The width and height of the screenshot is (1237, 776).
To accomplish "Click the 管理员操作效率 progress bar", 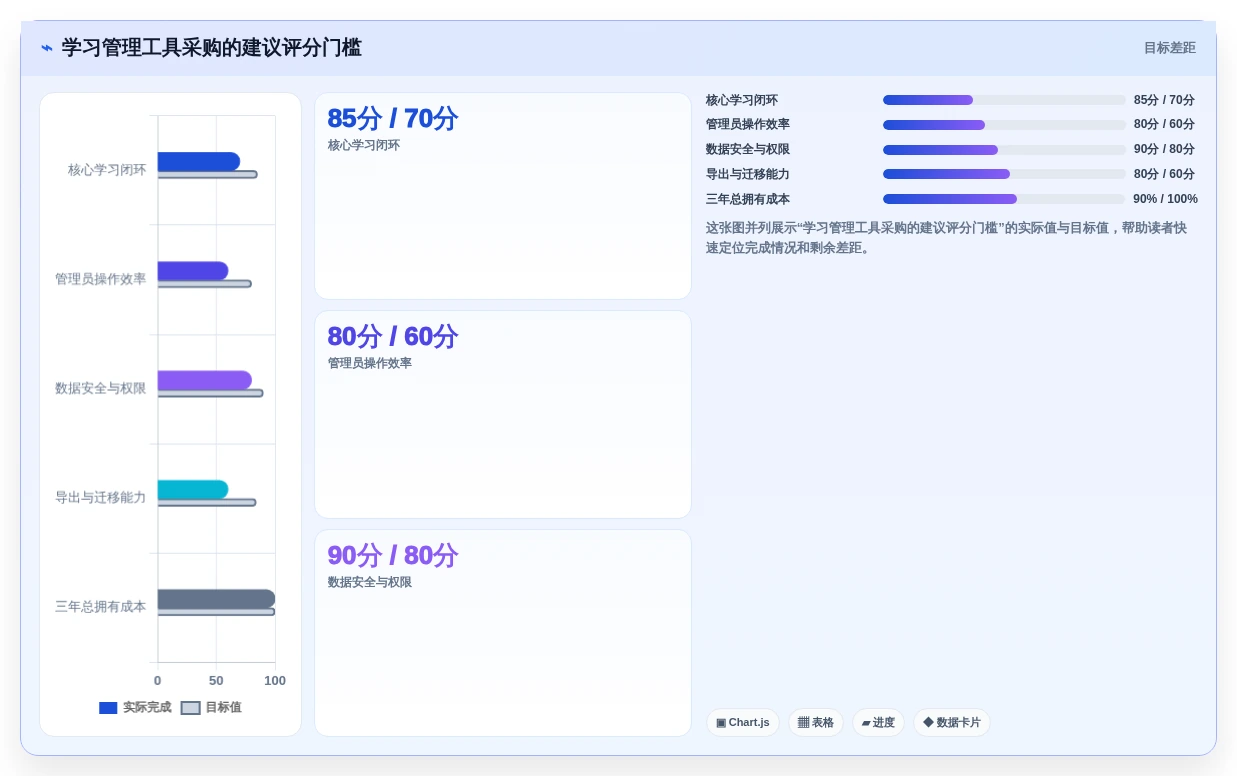I will 1004,125.
